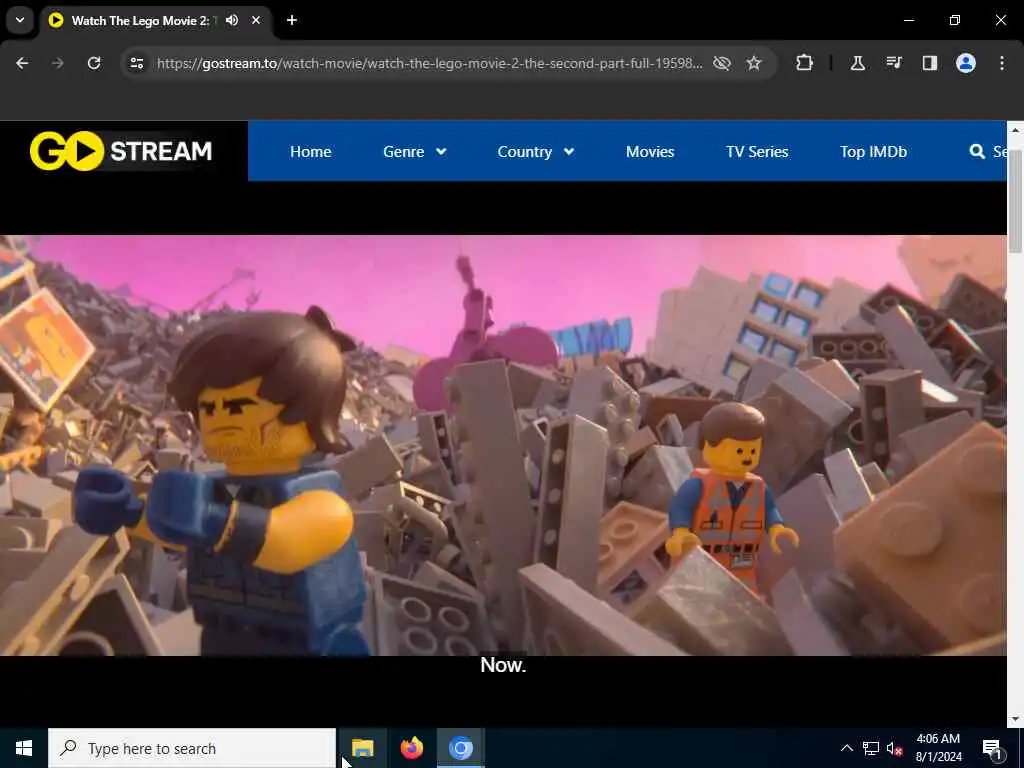The width and height of the screenshot is (1024, 768).
Task: Reload the page with the refresh icon
Action: coord(94,63)
